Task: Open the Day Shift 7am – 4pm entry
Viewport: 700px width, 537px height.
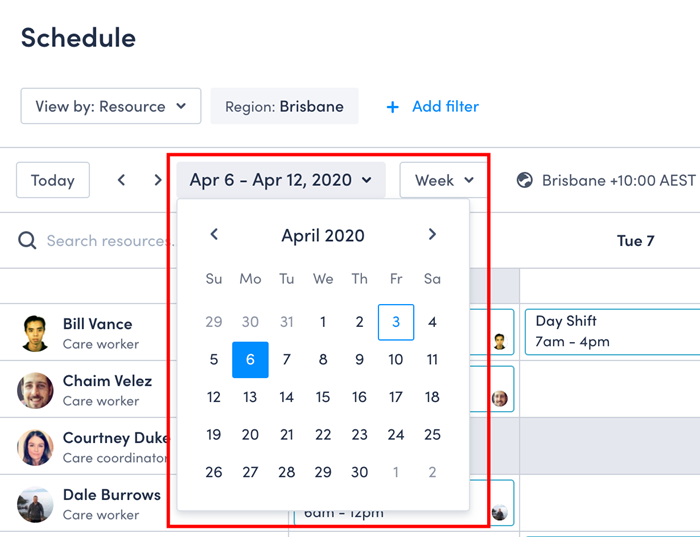Action: (612, 332)
